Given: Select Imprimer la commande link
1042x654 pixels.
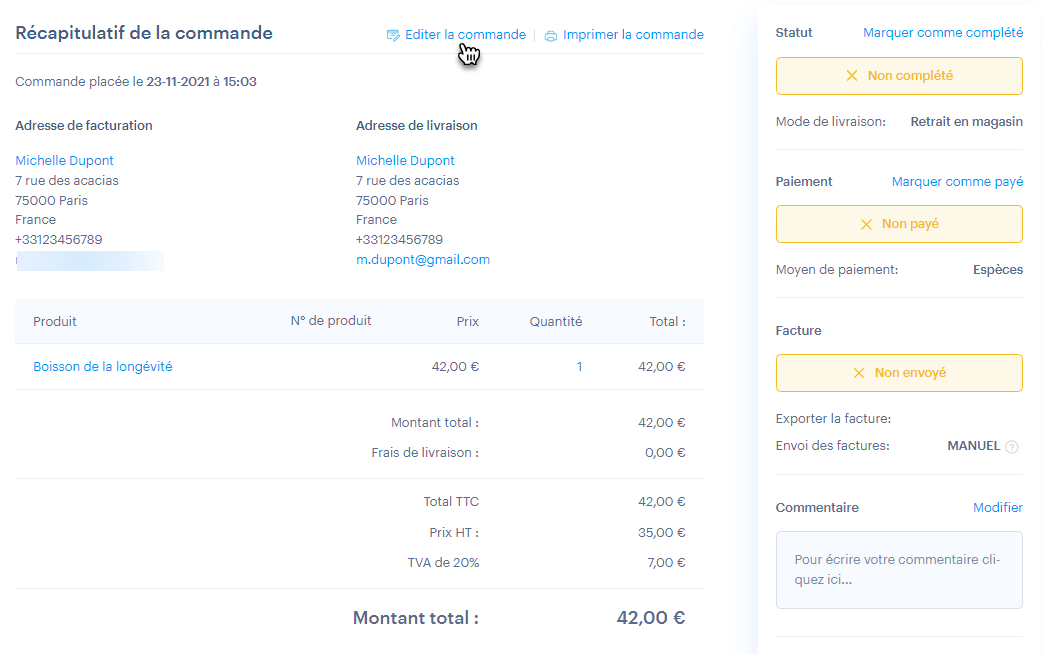Looking at the screenshot, I should click(x=633, y=35).
